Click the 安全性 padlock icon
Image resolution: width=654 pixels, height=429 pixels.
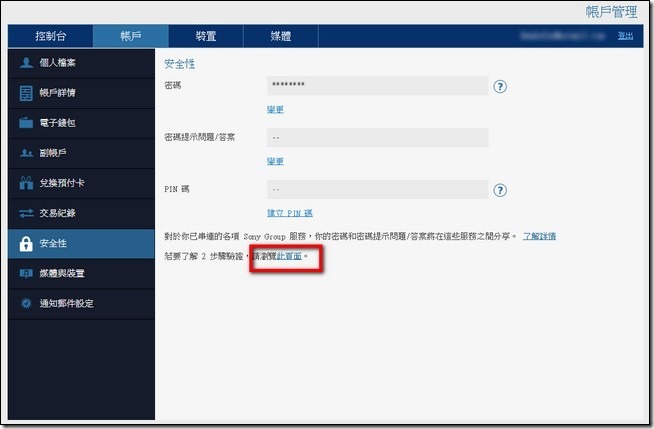coord(26,243)
